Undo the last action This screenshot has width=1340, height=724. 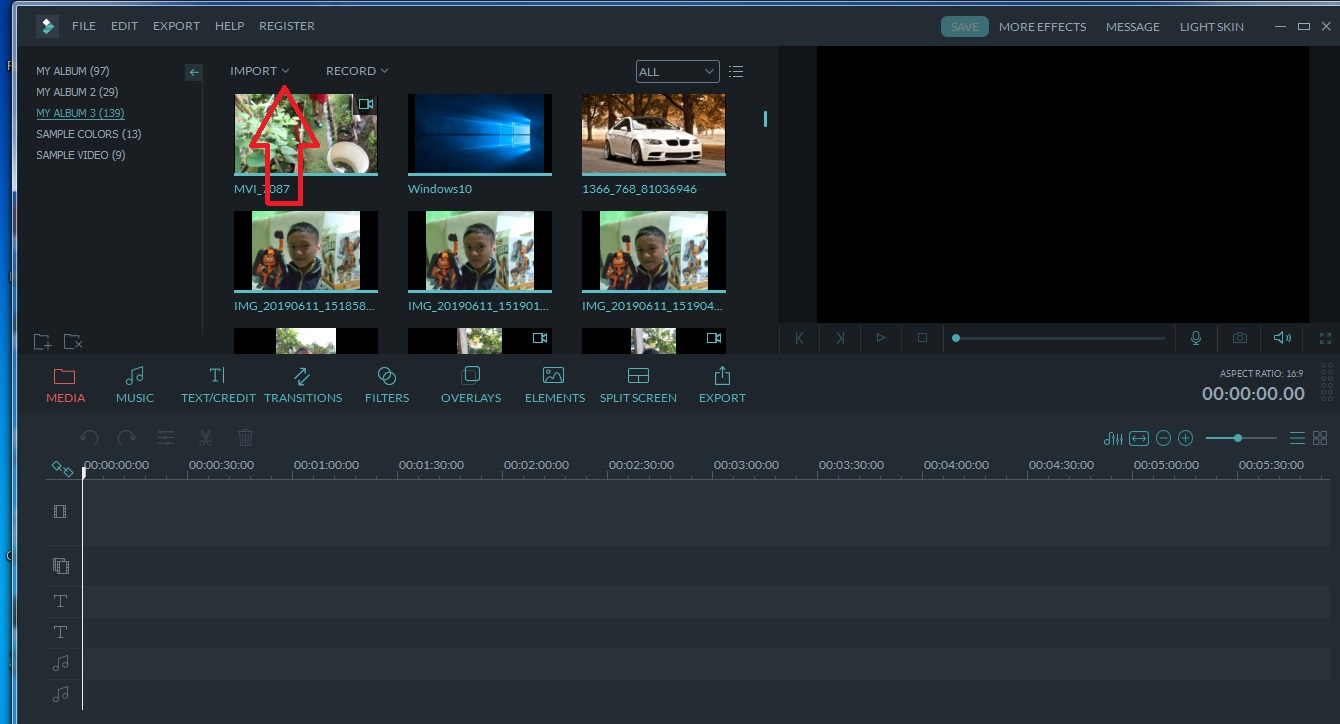pos(89,437)
